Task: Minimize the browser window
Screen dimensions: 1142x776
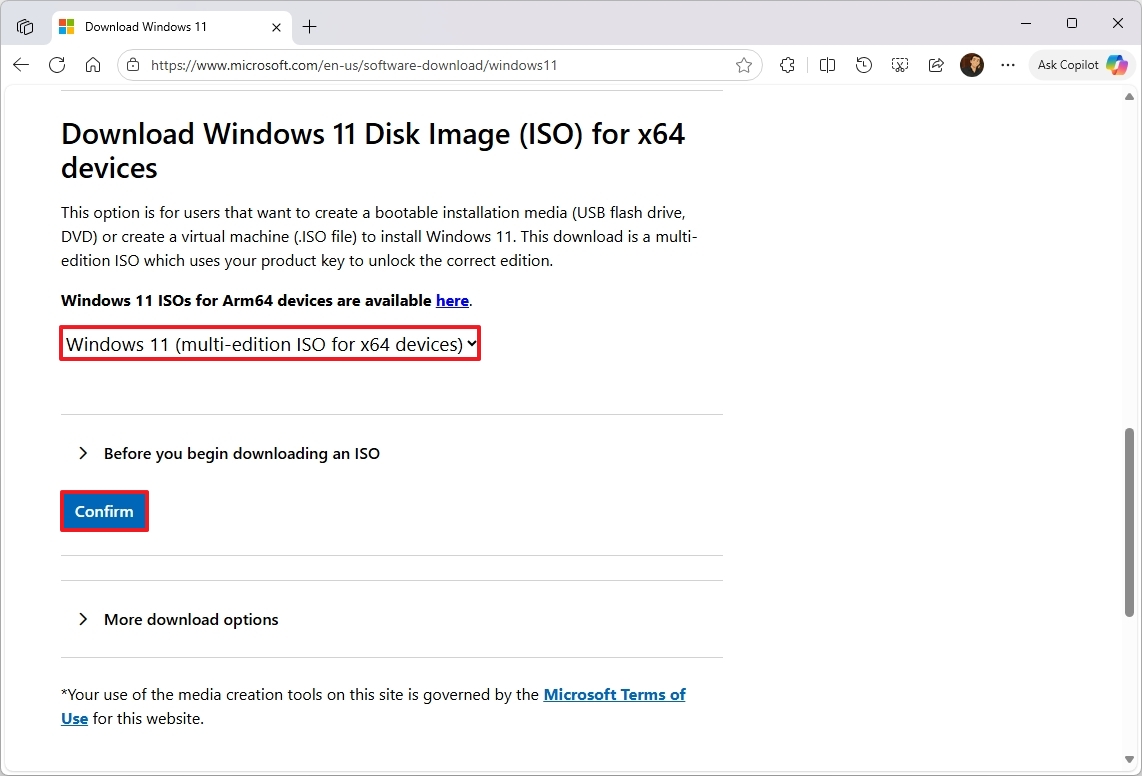Action: (x=1026, y=23)
